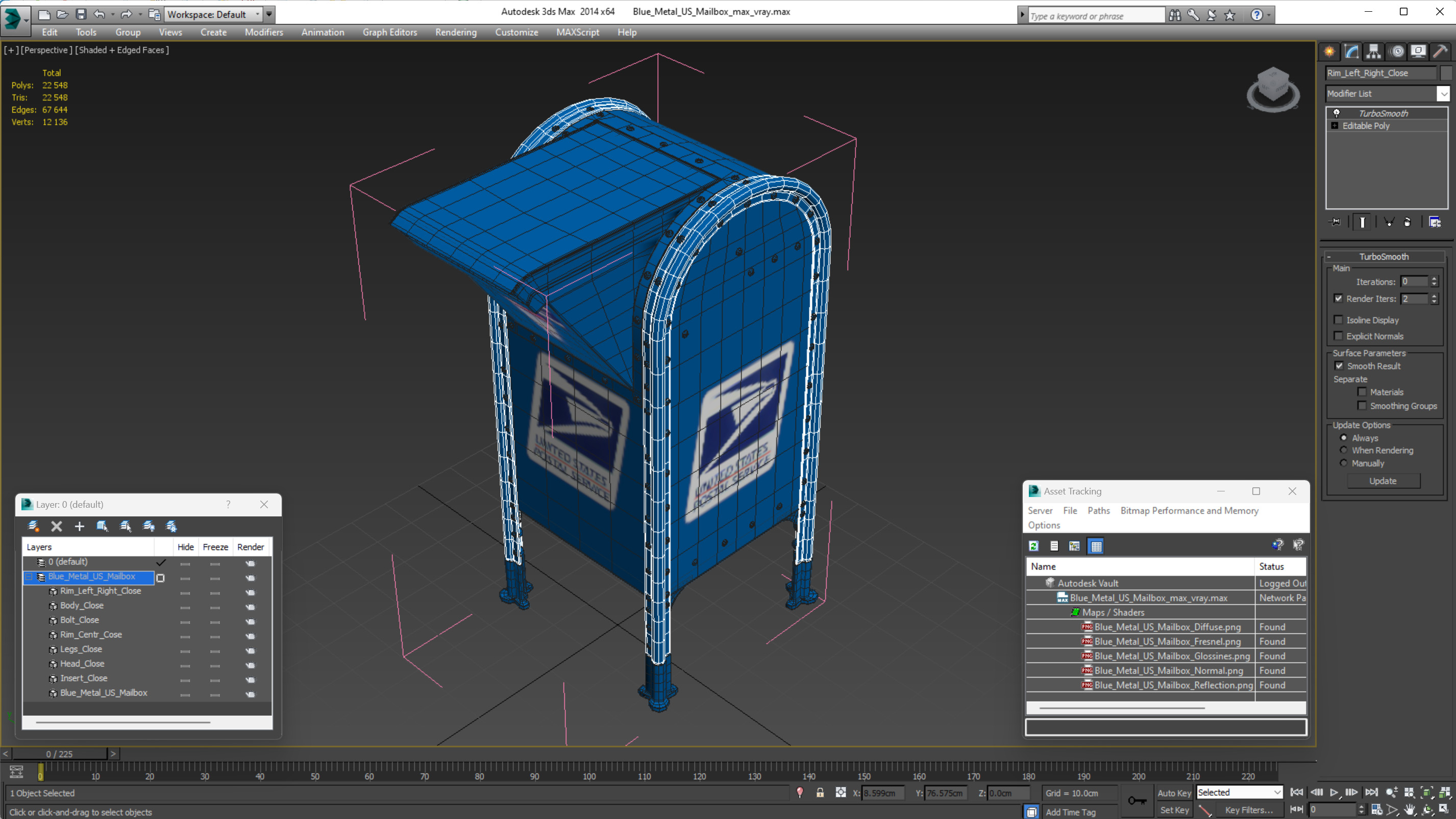The width and height of the screenshot is (1456, 819).
Task: Open the Utilities command panel tab
Action: click(x=1440, y=52)
